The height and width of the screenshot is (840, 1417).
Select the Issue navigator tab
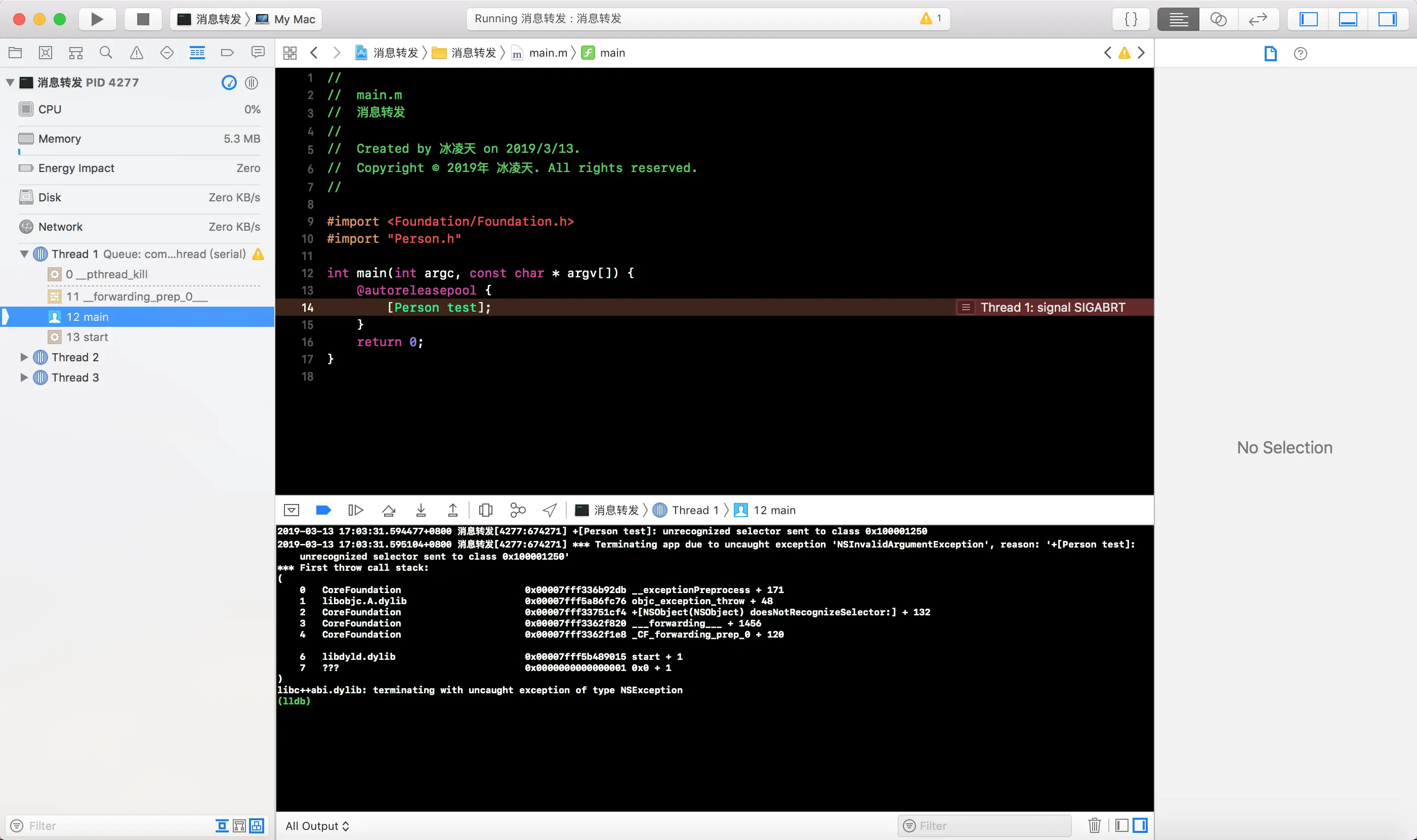click(x=137, y=53)
